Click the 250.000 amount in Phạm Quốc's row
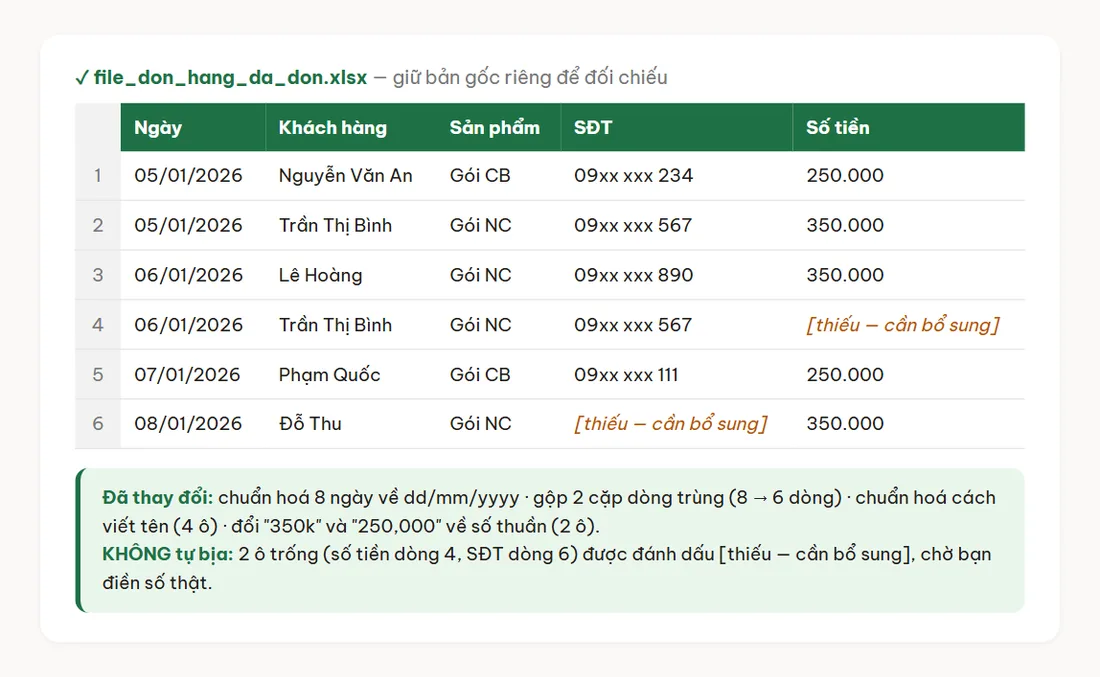 [x=845, y=375]
